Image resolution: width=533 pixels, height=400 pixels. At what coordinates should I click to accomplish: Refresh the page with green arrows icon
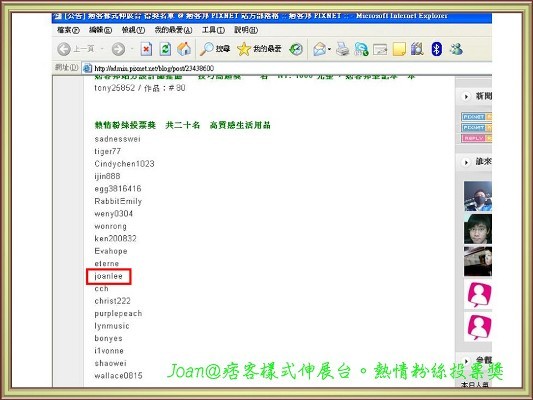click(x=165, y=49)
